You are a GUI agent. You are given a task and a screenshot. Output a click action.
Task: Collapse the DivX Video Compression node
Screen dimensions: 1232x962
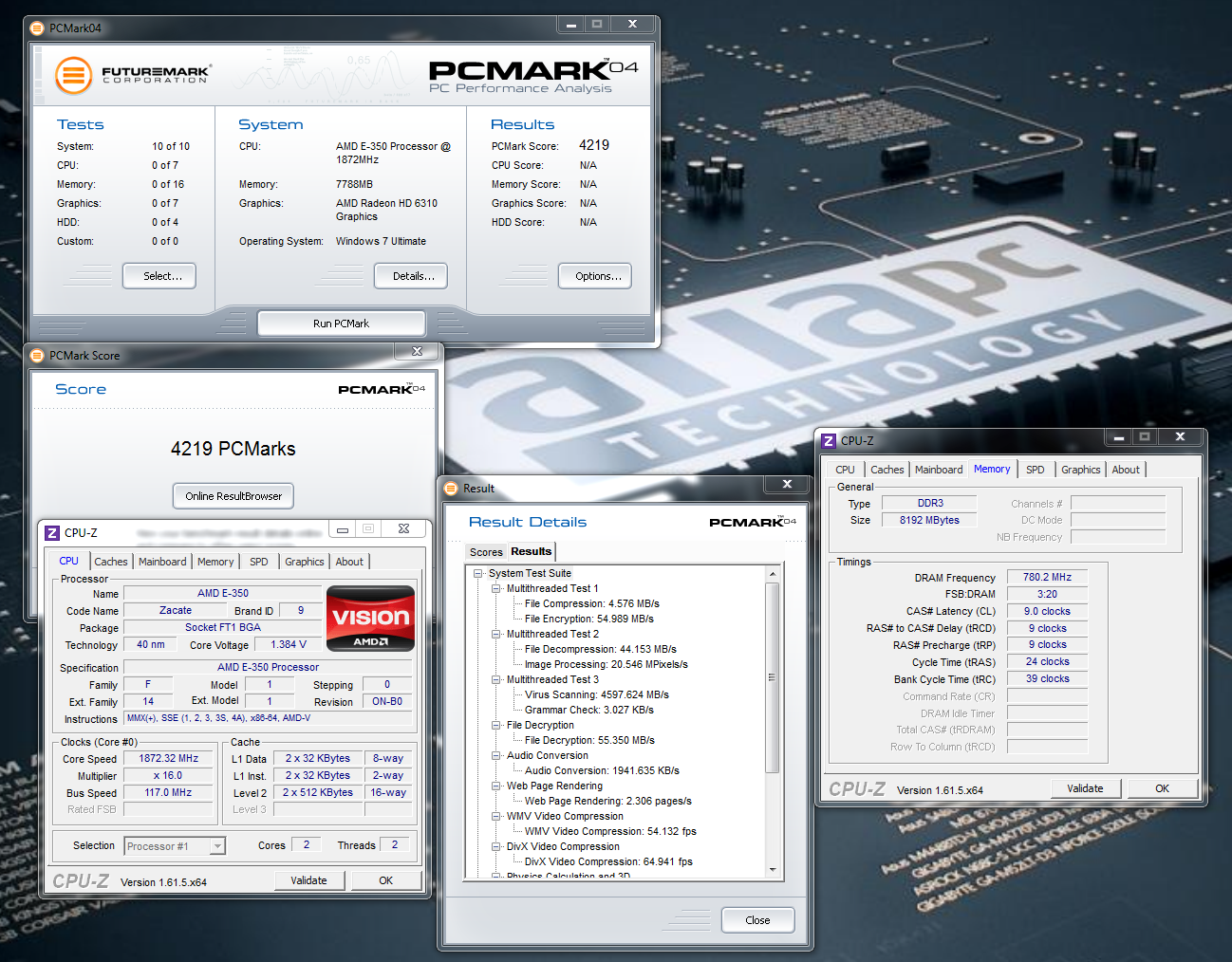click(496, 846)
